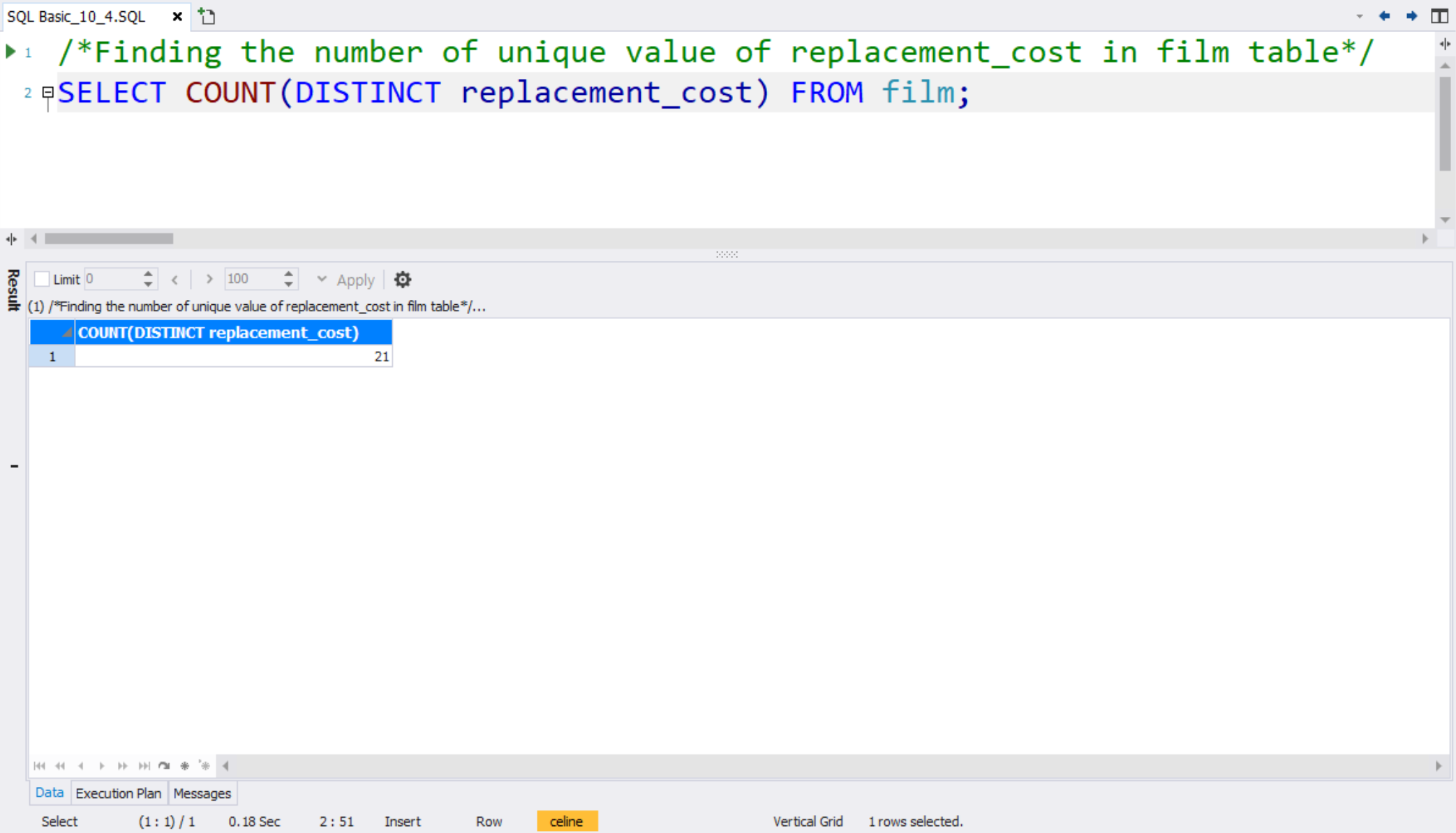
Task: Increase the 100 page size with the up stepper
Action: [x=288, y=274]
